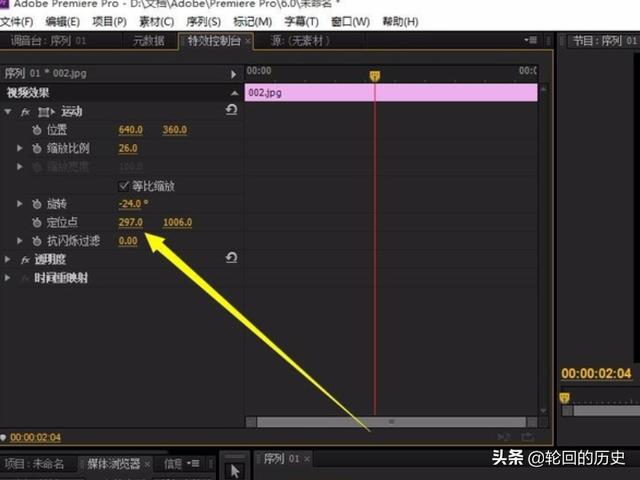Select the arrow Selection tool
This screenshot has height=480, width=640.
[235, 469]
